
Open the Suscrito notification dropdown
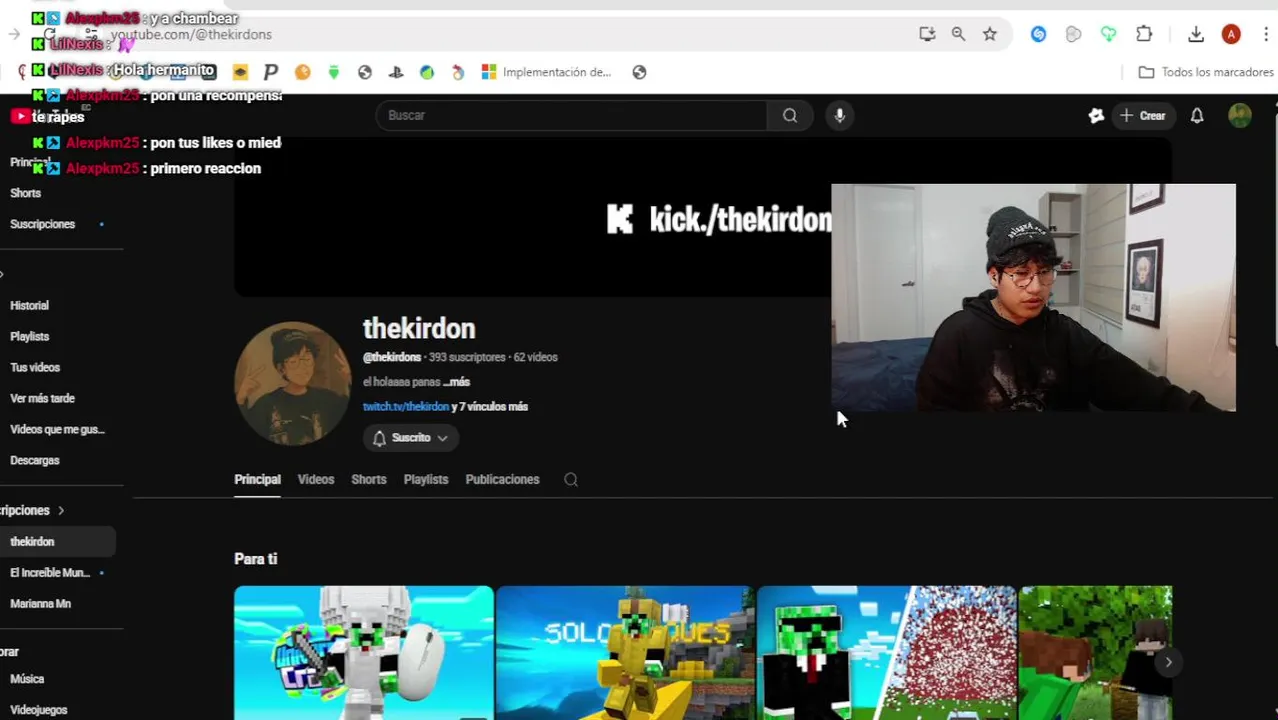pos(411,438)
